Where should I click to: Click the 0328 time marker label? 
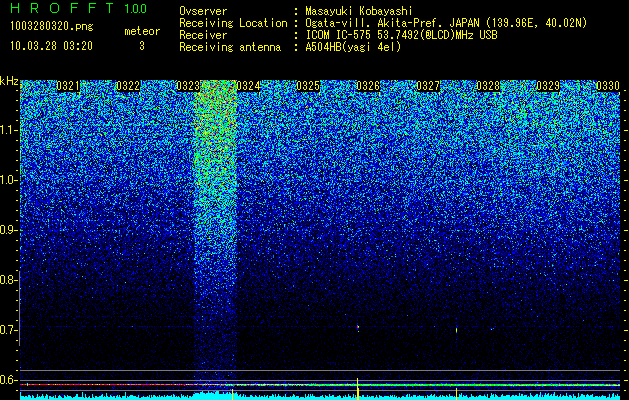488,86
